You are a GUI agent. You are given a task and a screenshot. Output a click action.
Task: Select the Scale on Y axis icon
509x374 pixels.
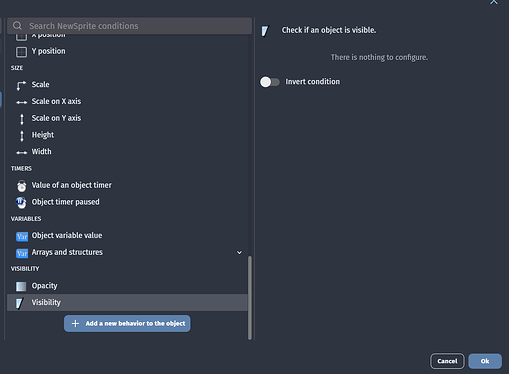tap(22, 119)
